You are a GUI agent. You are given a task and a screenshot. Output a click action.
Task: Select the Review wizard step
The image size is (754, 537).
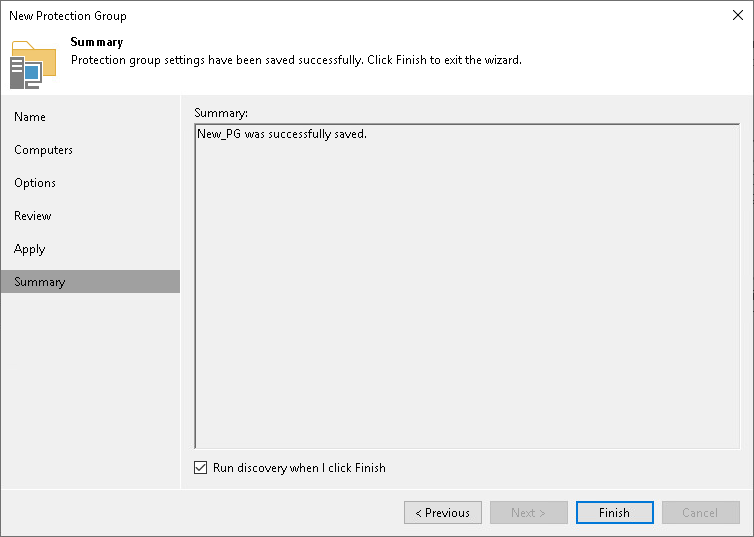pos(33,216)
